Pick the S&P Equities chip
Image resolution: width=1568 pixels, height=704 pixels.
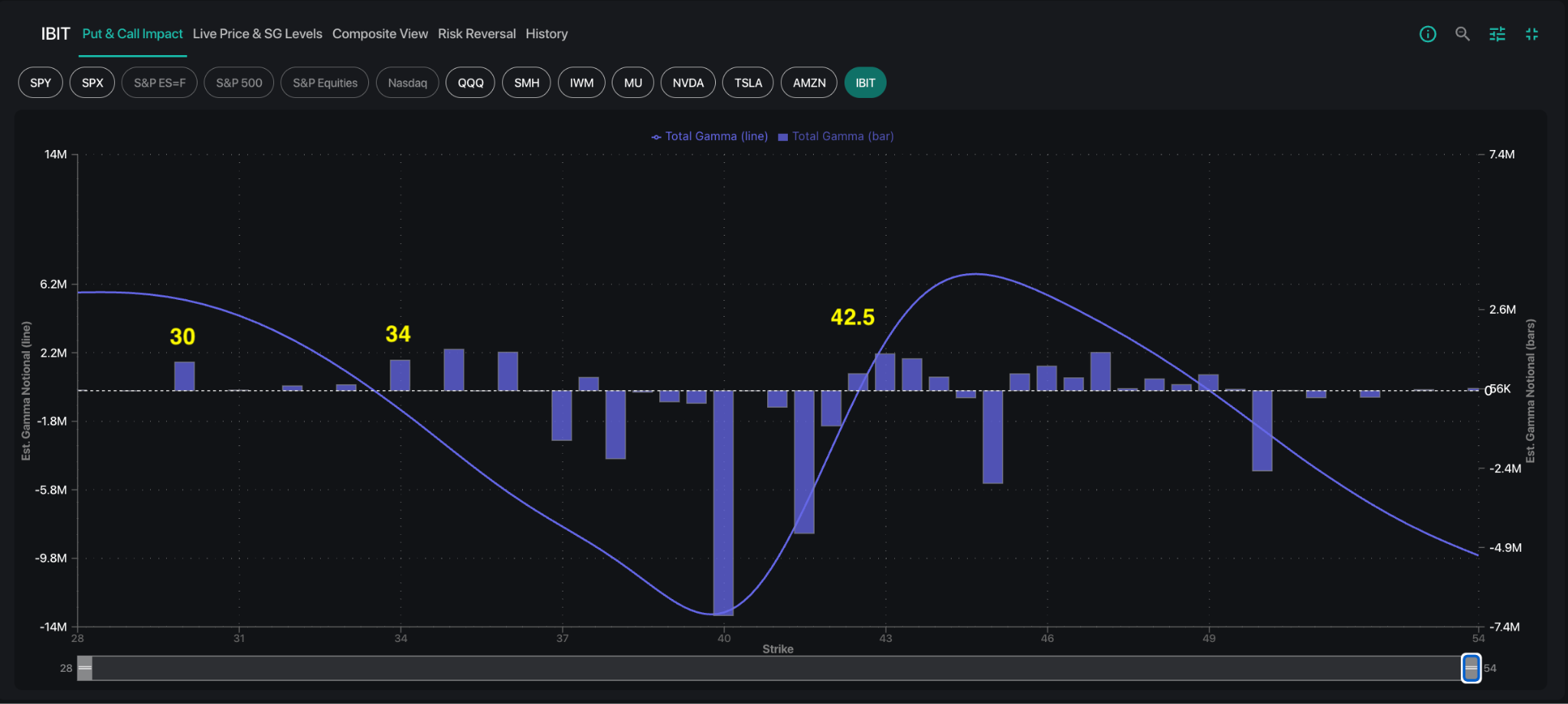(x=325, y=83)
